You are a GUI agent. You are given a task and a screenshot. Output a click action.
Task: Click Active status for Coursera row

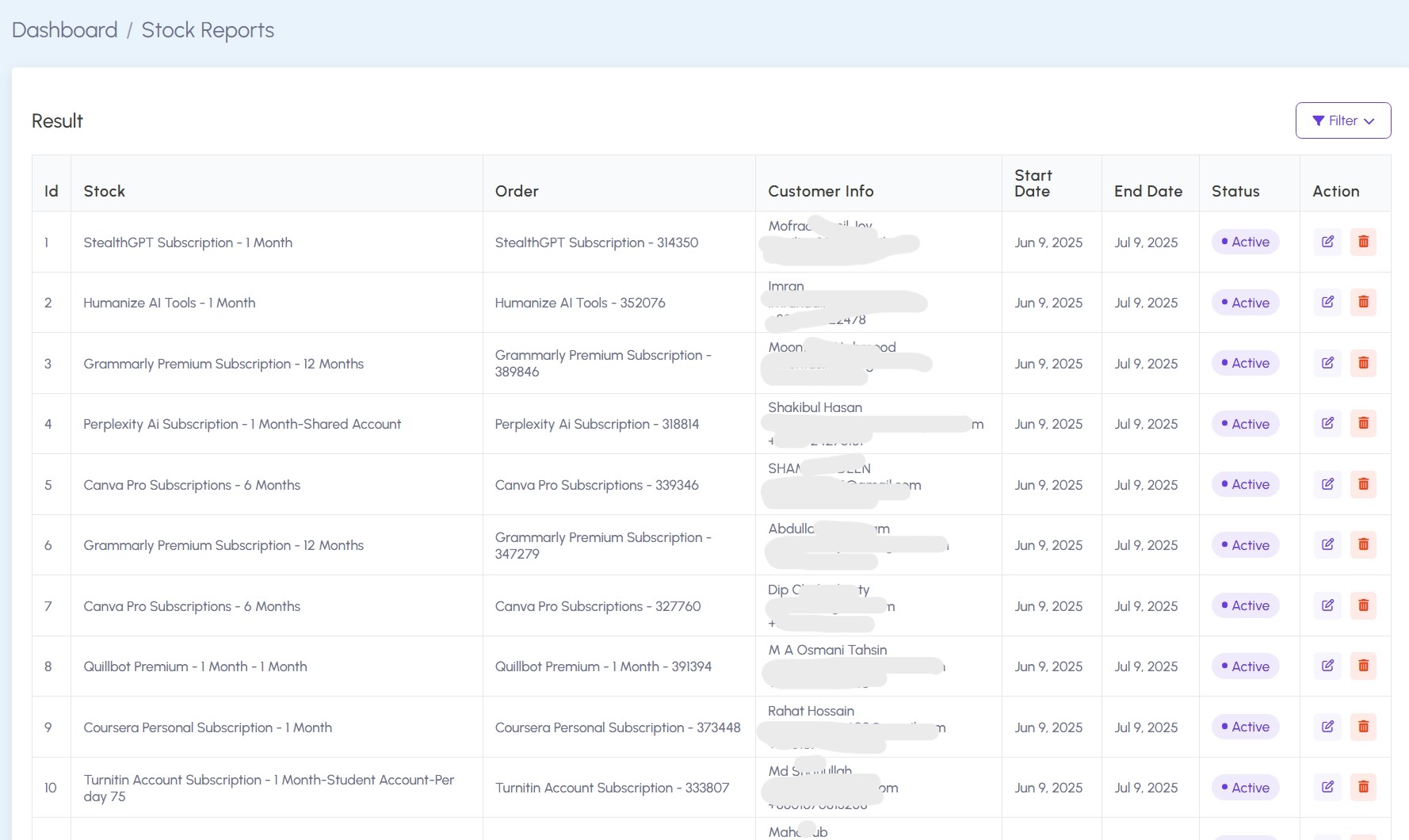[1246, 727]
